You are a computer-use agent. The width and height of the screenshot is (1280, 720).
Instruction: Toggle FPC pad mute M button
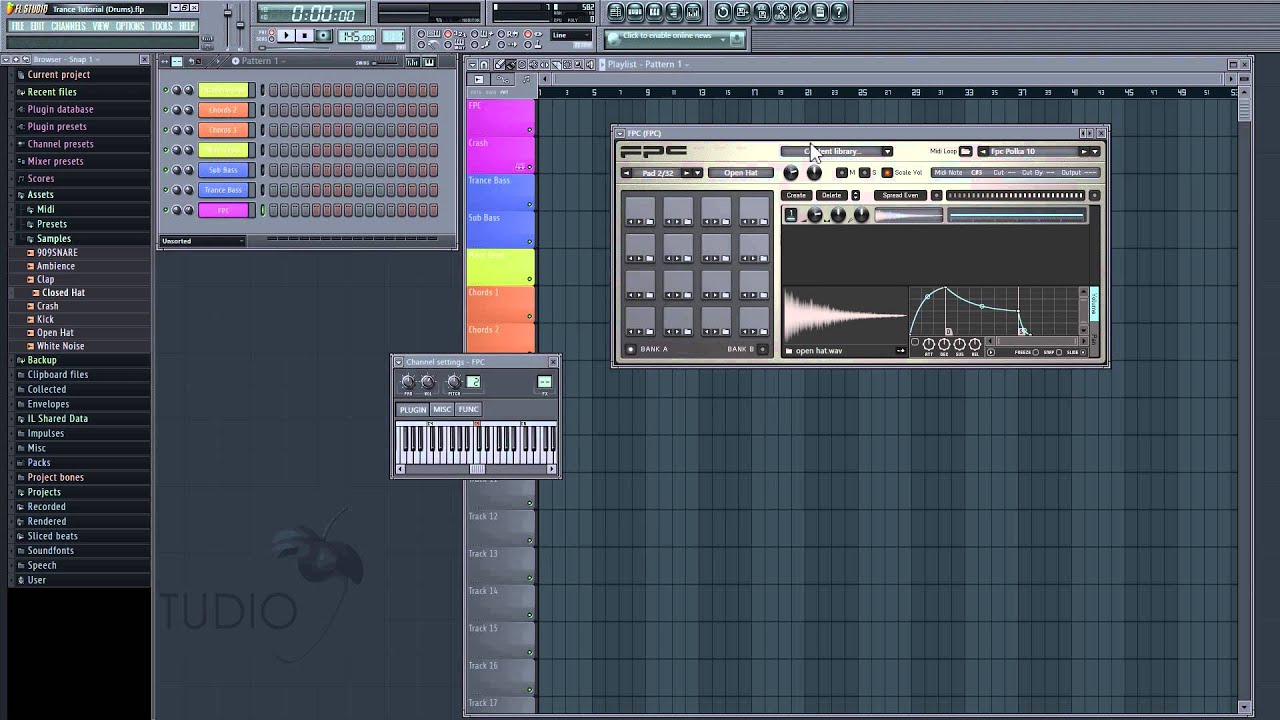click(x=841, y=173)
